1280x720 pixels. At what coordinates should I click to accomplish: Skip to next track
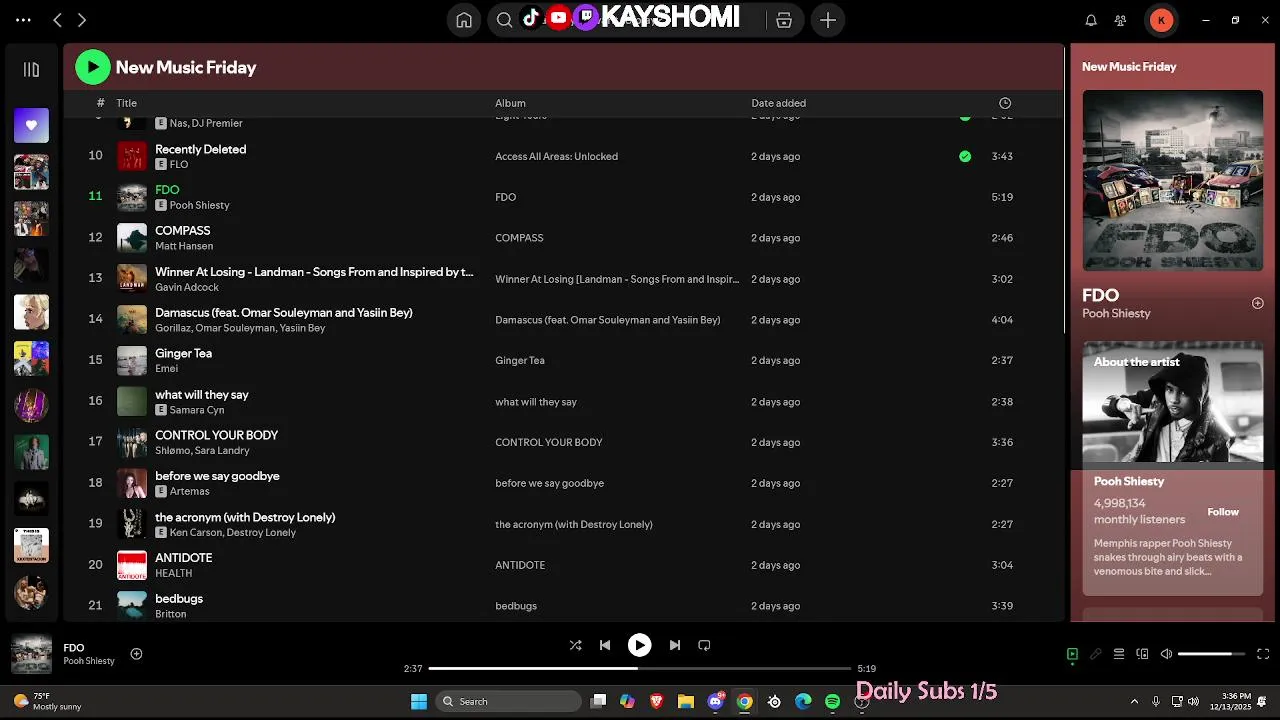click(674, 645)
